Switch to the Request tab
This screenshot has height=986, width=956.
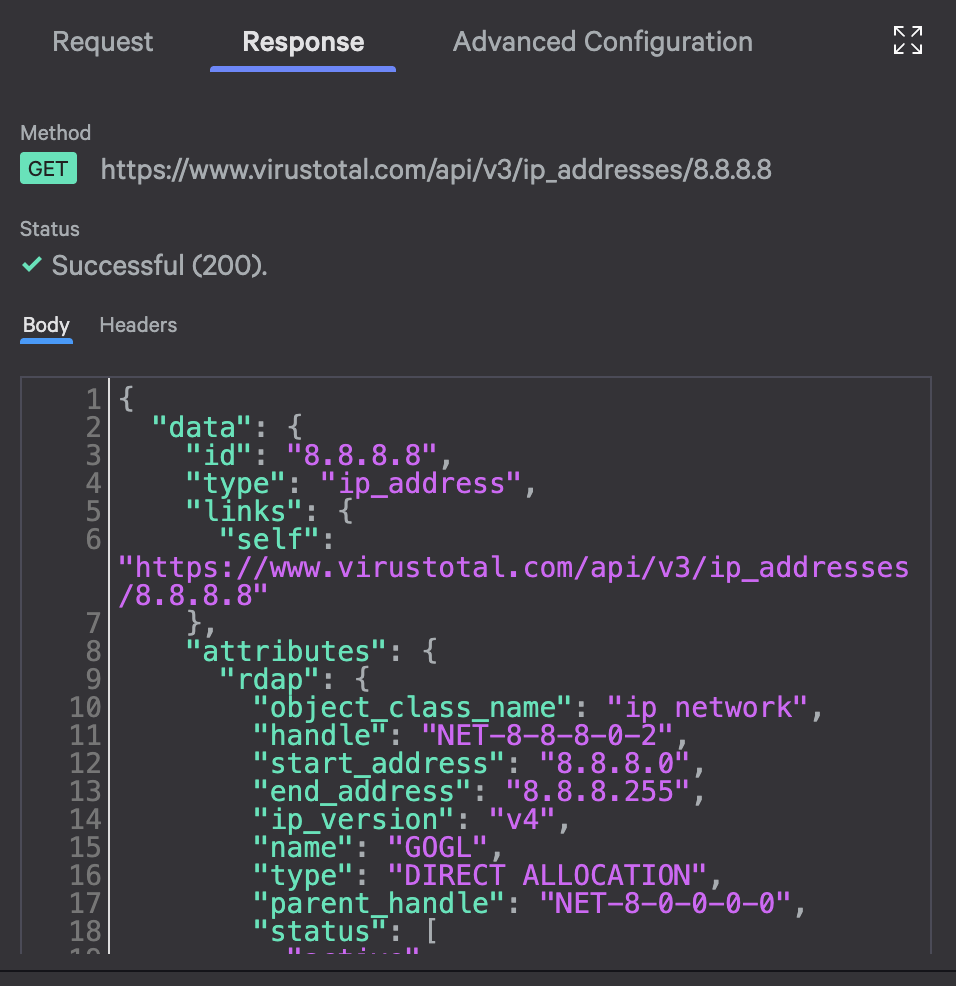[103, 42]
